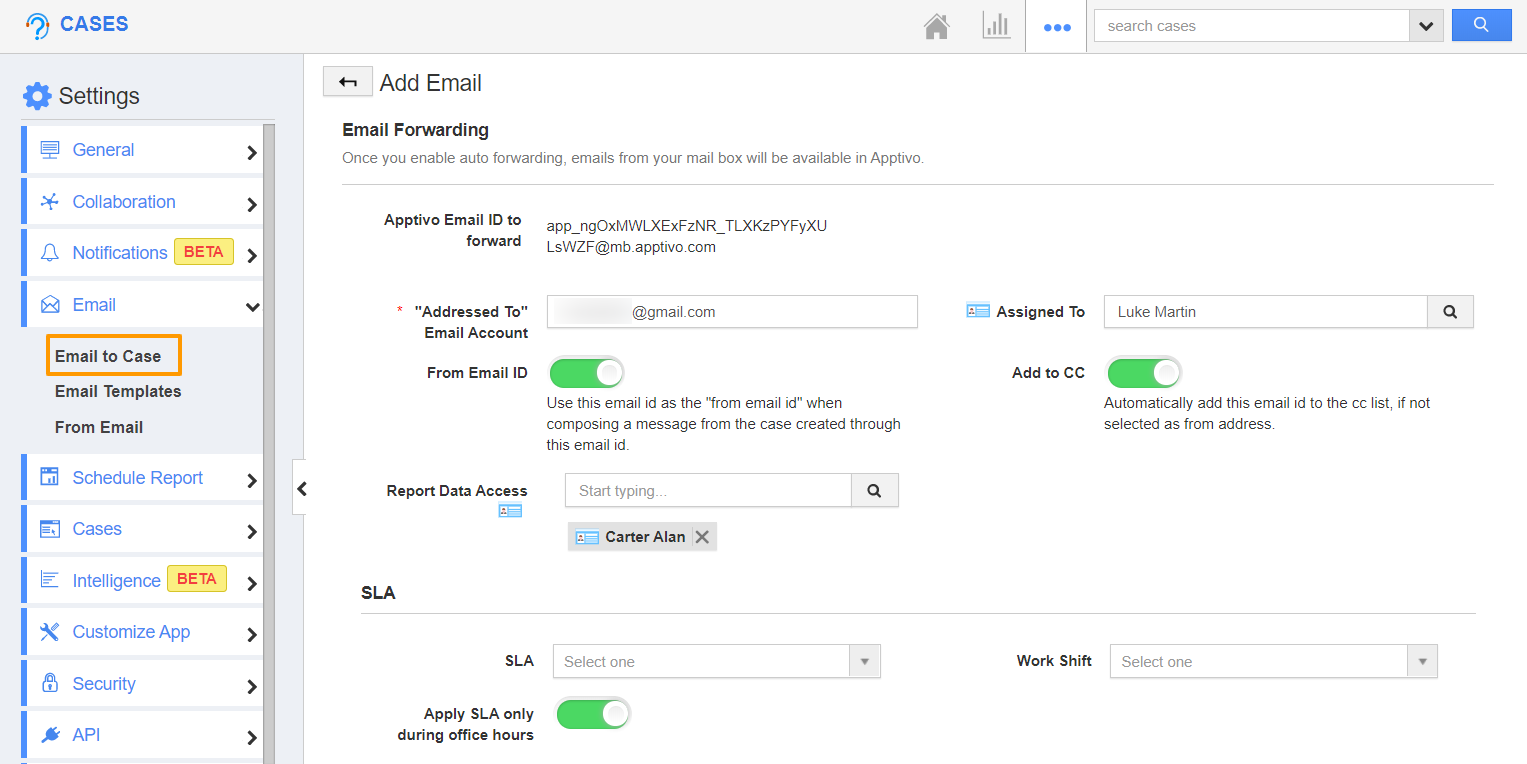This screenshot has width=1527, height=764.
Task: Expand the Schedule Report section chevron
Action: point(251,481)
